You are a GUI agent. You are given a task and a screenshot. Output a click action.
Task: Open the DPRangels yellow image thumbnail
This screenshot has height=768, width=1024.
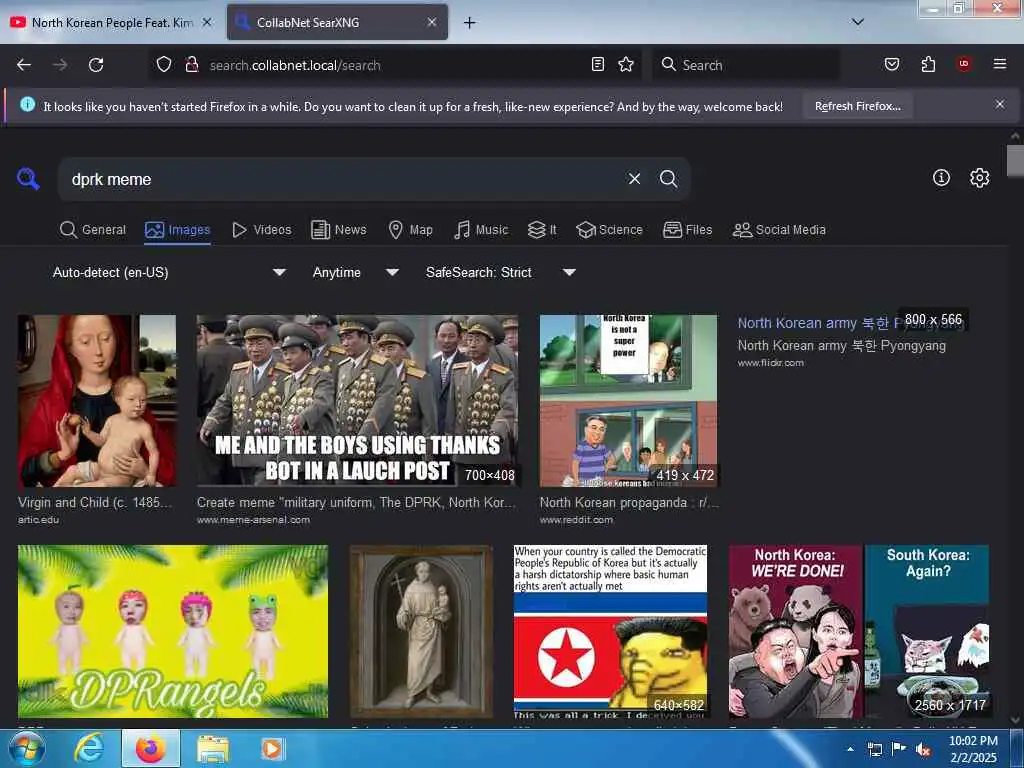172,632
